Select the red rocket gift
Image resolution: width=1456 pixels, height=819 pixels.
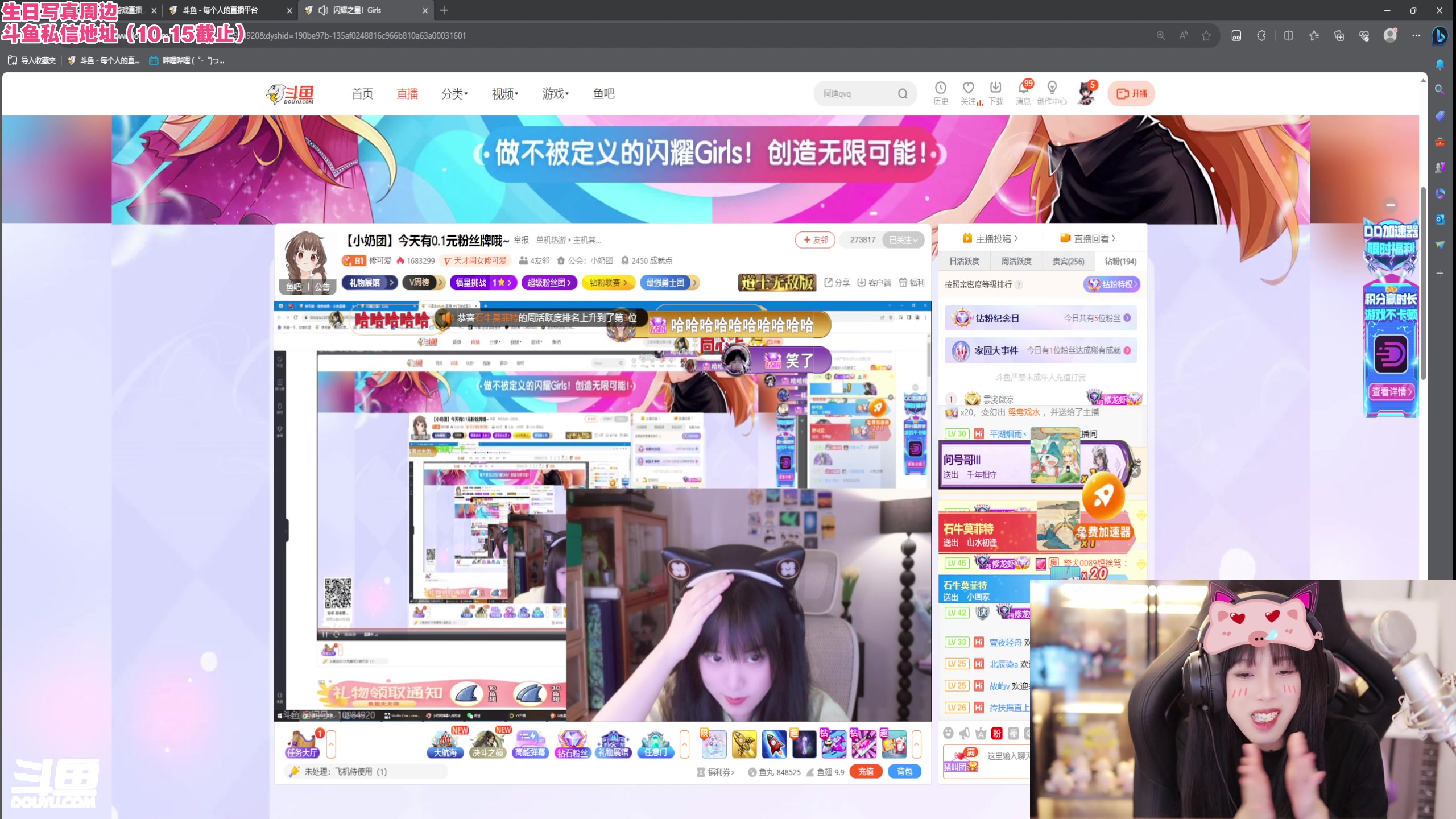click(x=774, y=744)
